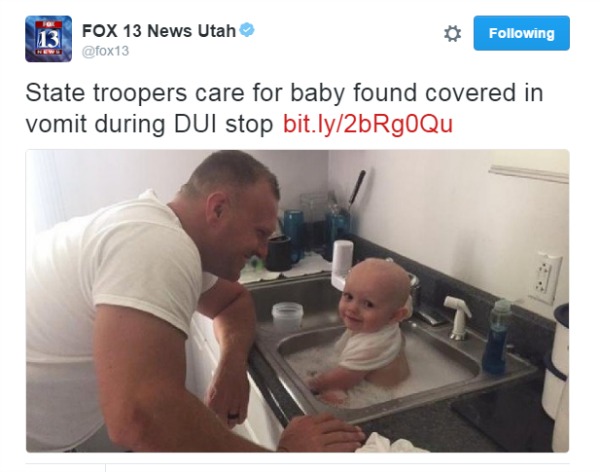The image size is (600, 472).
Task: Select the tweet text starting 'State troopers'
Action: click(284, 108)
